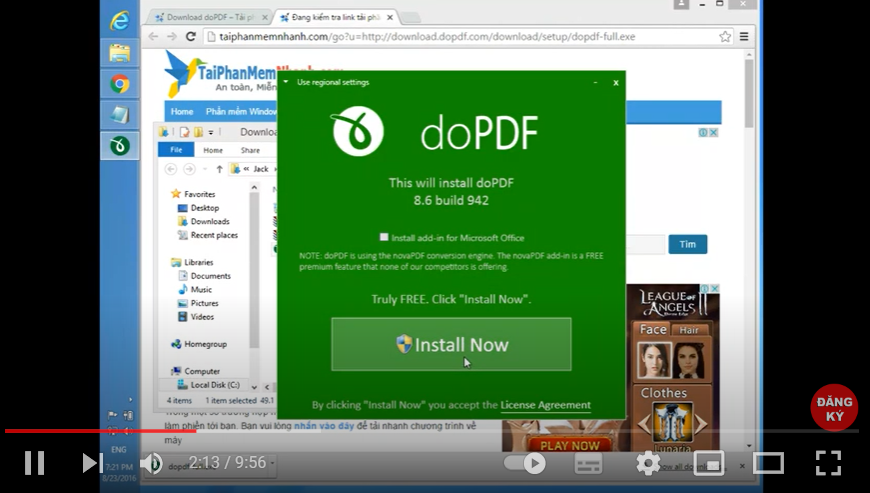This screenshot has width=870, height=493.
Task: Click the Chrome address bar URL
Action: pos(427,37)
